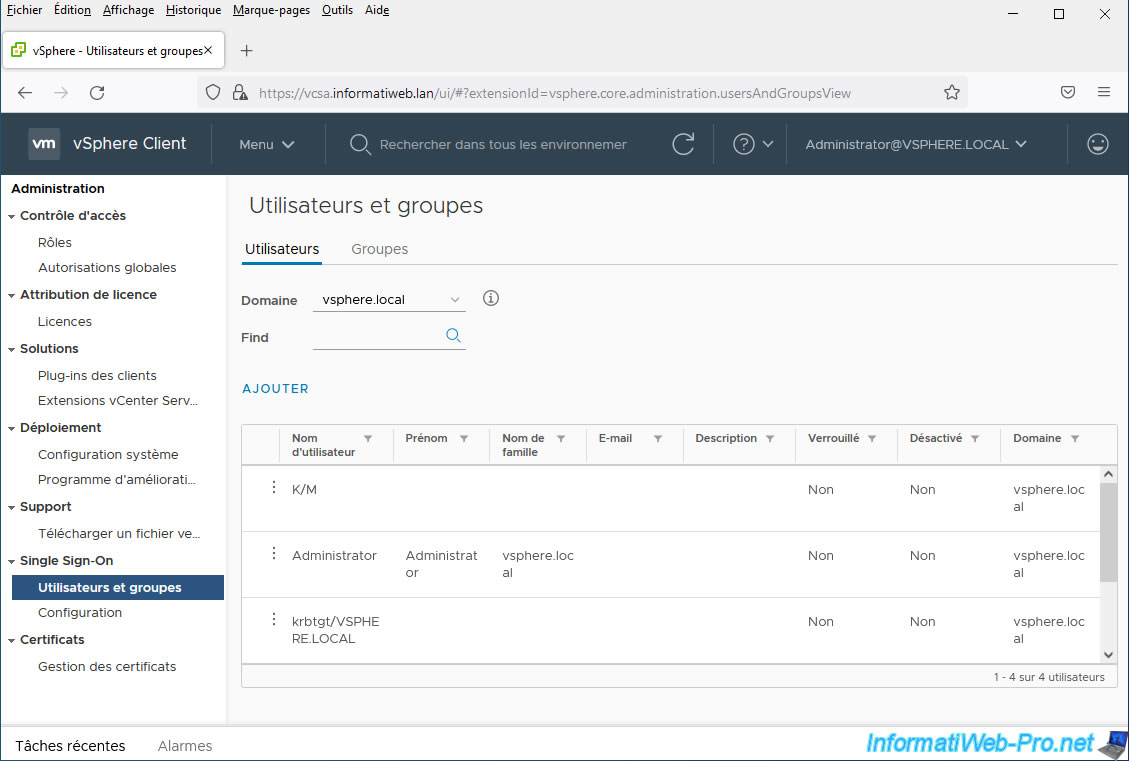Screen dimensions: 1129x761
Task: Collapse the Déploiement section
Action: tap(12, 428)
